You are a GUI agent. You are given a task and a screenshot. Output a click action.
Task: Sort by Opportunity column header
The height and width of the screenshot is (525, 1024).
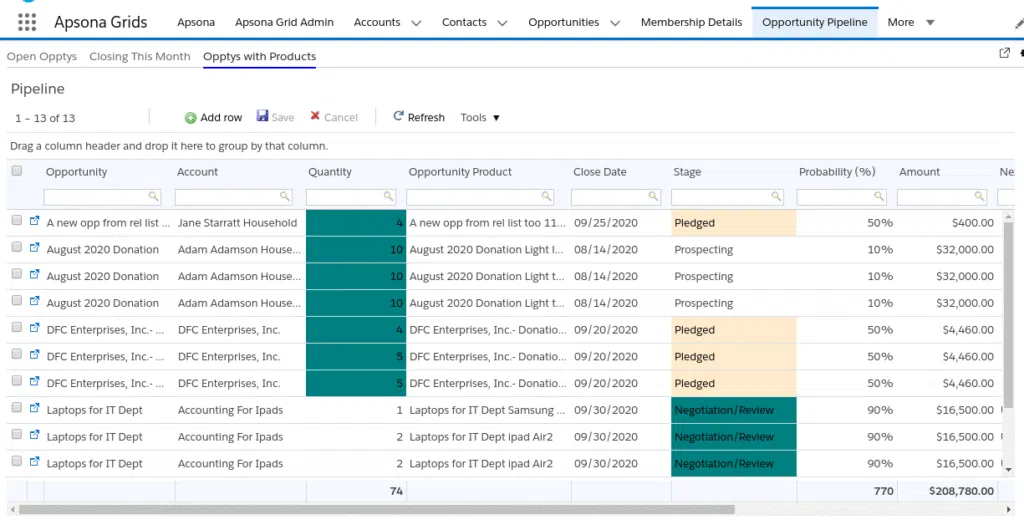(x=76, y=172)
